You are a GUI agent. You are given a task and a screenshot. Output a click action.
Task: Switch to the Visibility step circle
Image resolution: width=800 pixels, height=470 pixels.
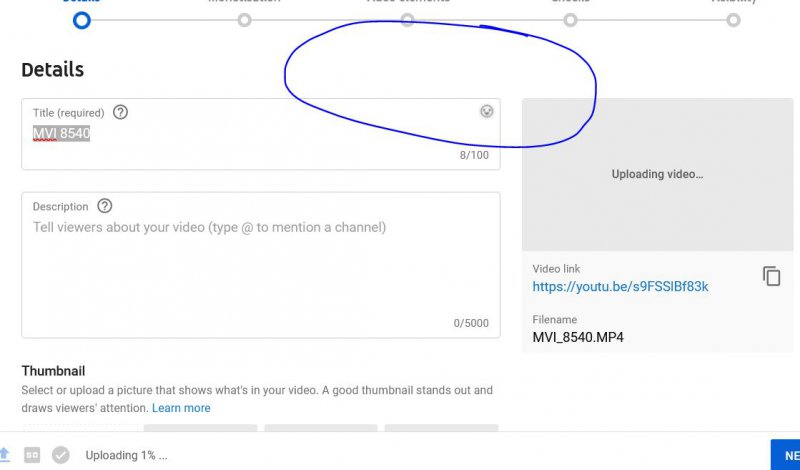[x=733, y=20]
